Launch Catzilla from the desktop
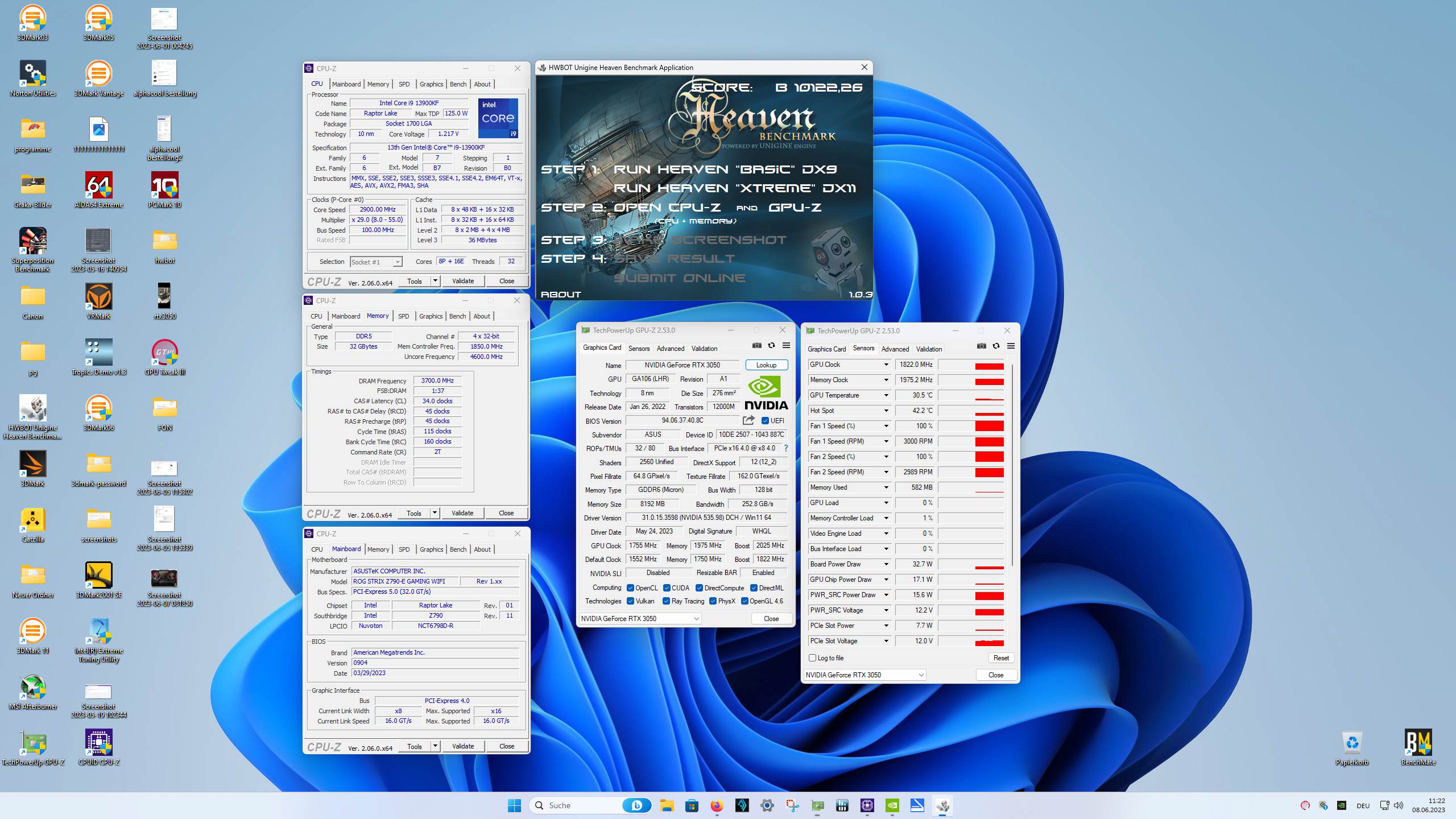This screenshot has width=1456, height=819. 32,524
